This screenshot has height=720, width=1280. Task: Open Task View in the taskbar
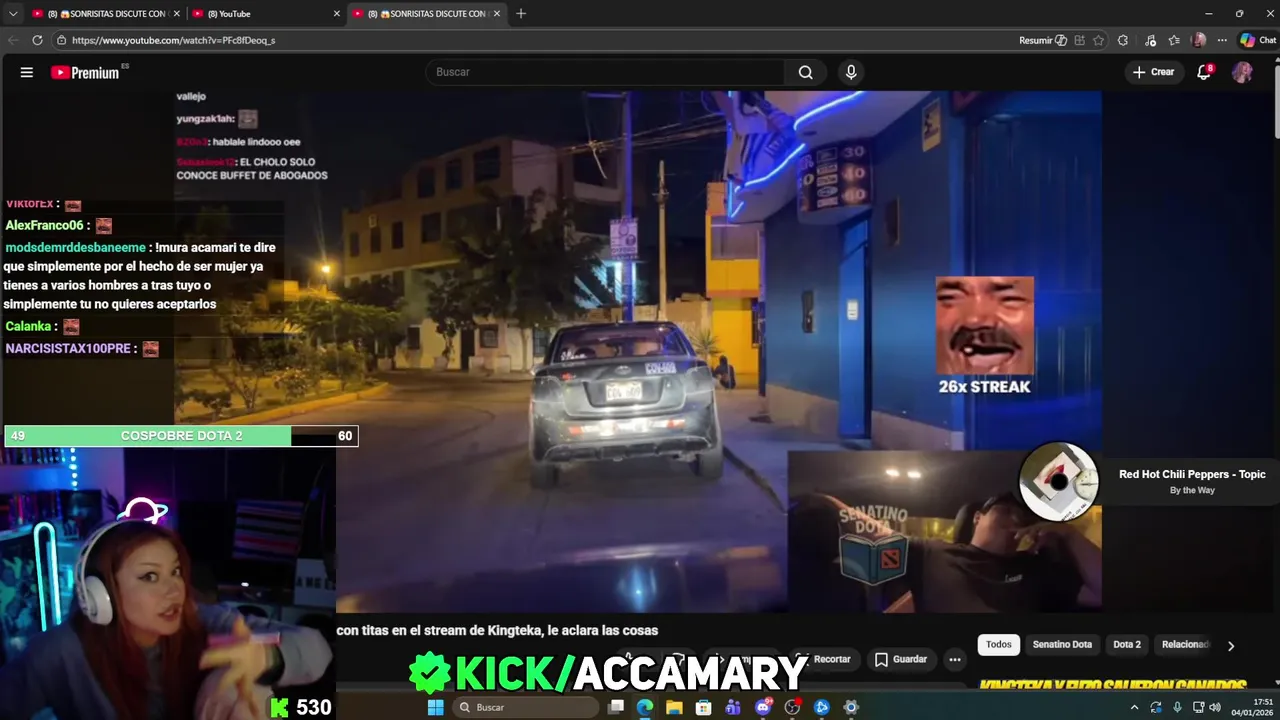pos(617,707)
